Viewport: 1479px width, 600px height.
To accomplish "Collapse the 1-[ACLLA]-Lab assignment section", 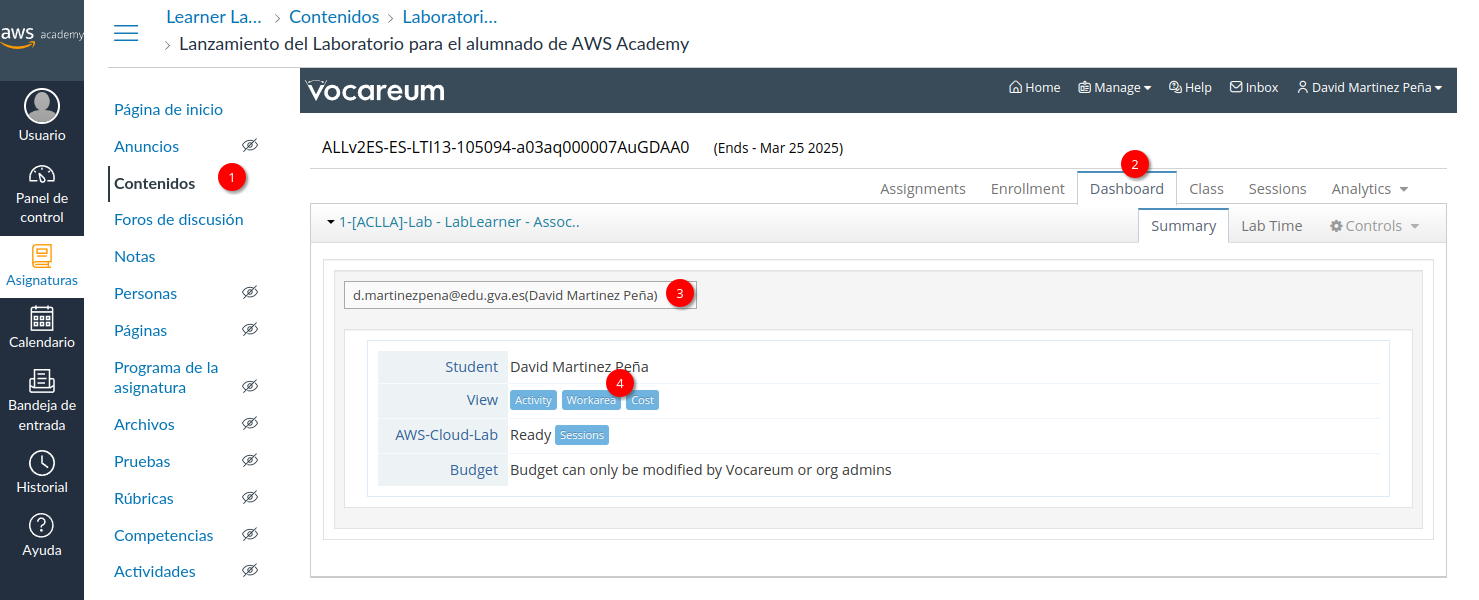I will (x=330, y=222).
